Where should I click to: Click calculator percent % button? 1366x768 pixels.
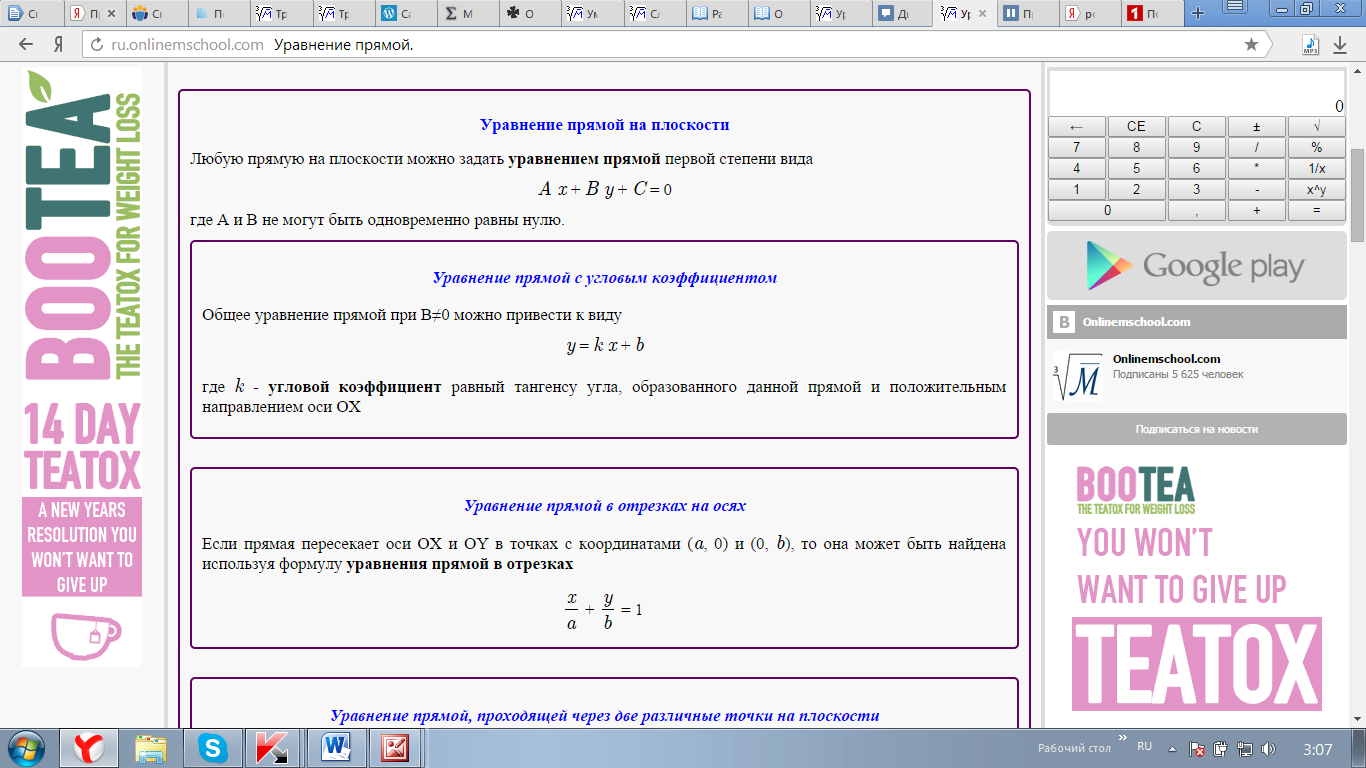tap(1316, 148)
